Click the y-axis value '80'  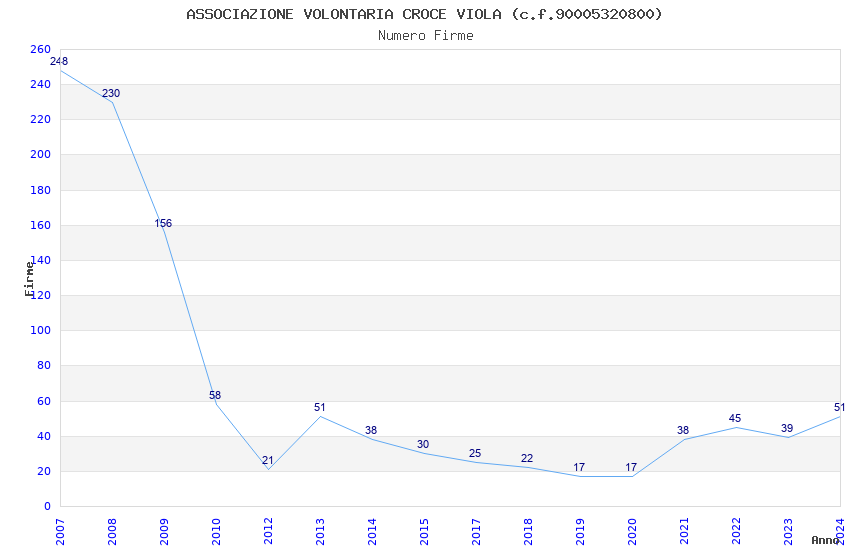point(44,366)
